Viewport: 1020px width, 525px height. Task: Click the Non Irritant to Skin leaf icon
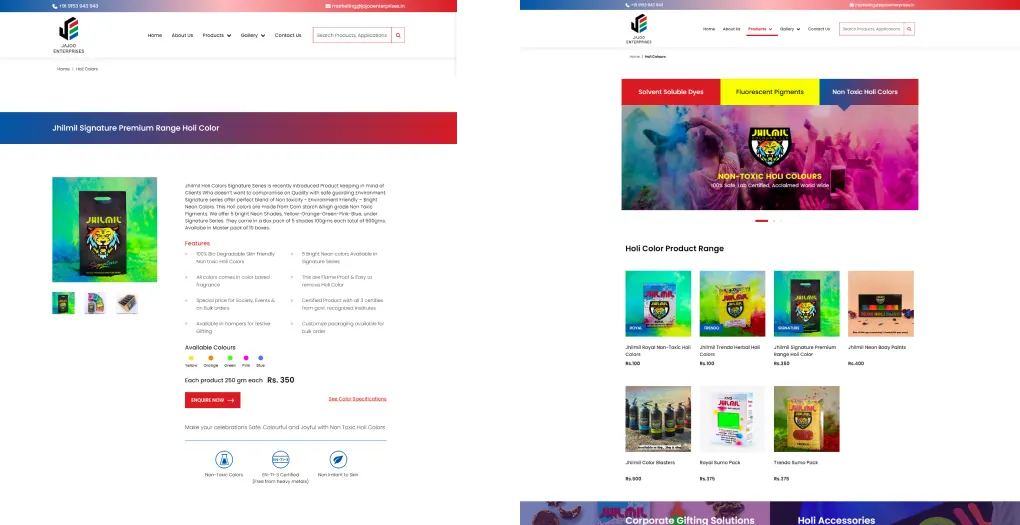point(338,459)
